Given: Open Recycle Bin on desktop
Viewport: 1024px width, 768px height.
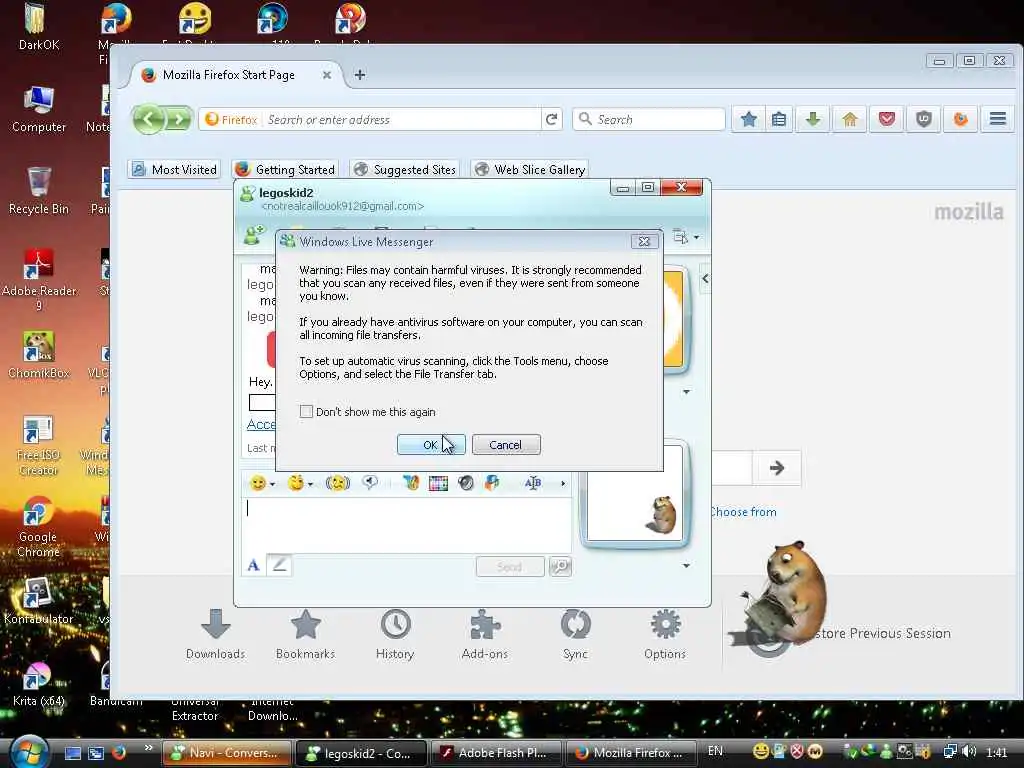Looking at the screenshot, I should click(39, 191).
